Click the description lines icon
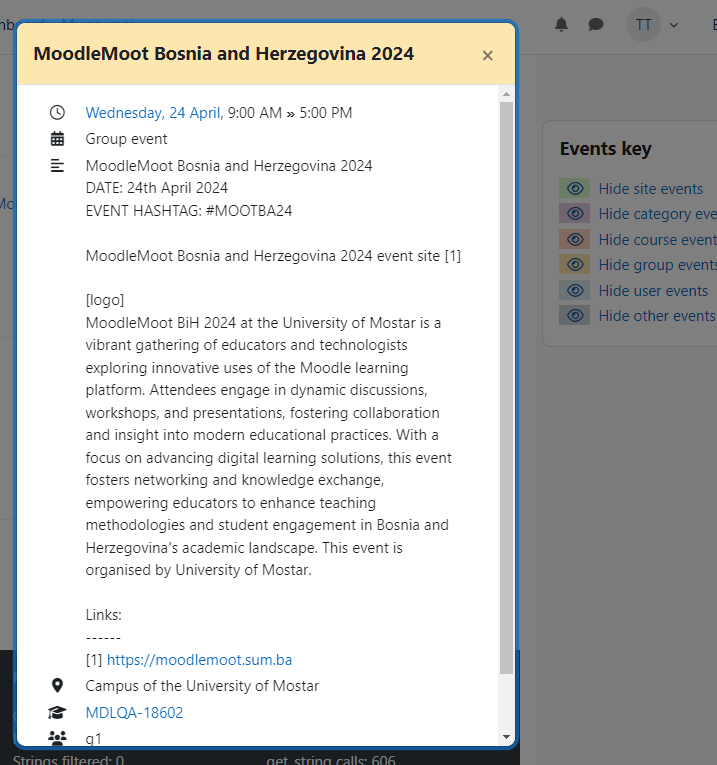Image resolution: width=717 pixels, height=765 pixels. (x=57, y=166)
